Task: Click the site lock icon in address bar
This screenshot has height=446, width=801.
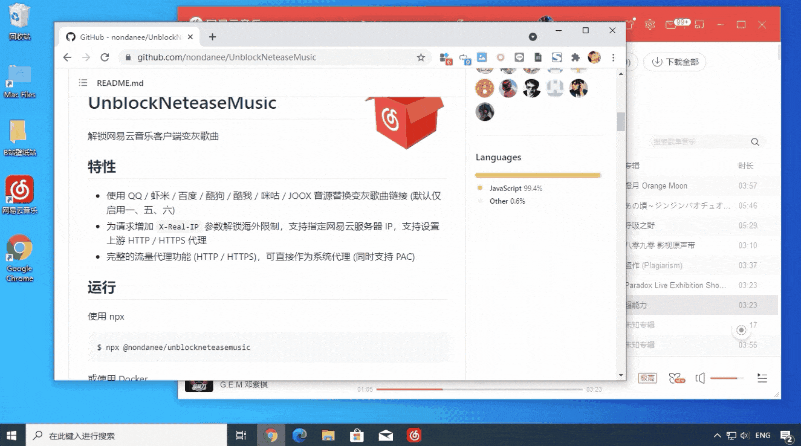Action: click(x=128, y=58)
